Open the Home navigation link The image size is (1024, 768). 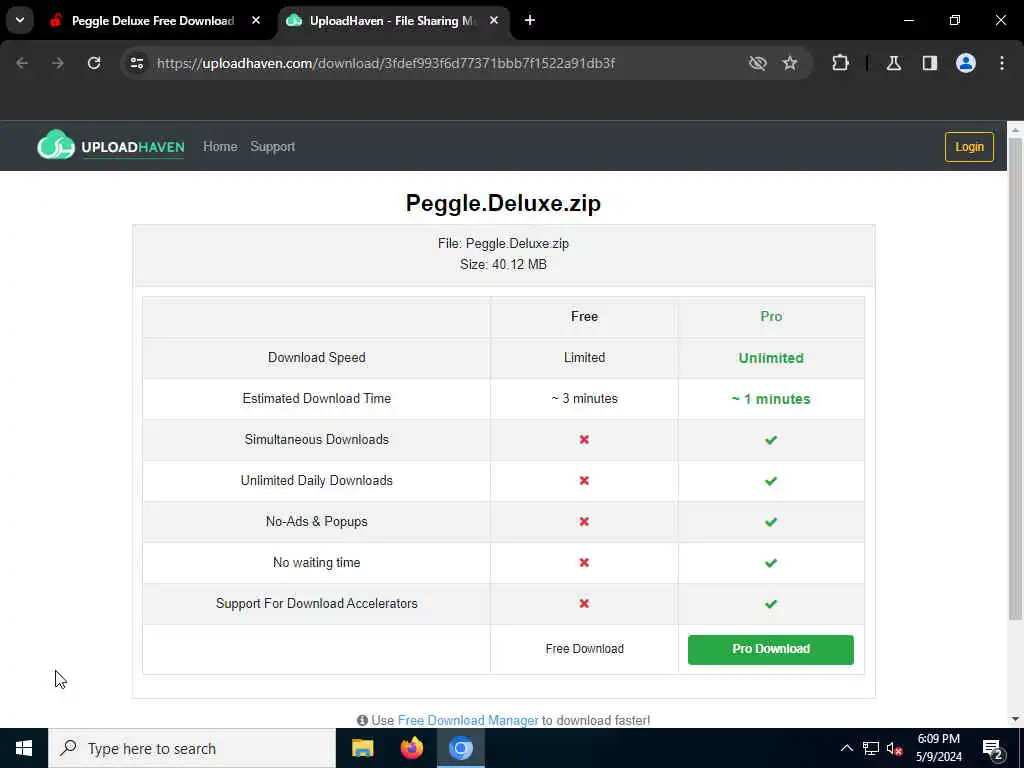(220, 146)
